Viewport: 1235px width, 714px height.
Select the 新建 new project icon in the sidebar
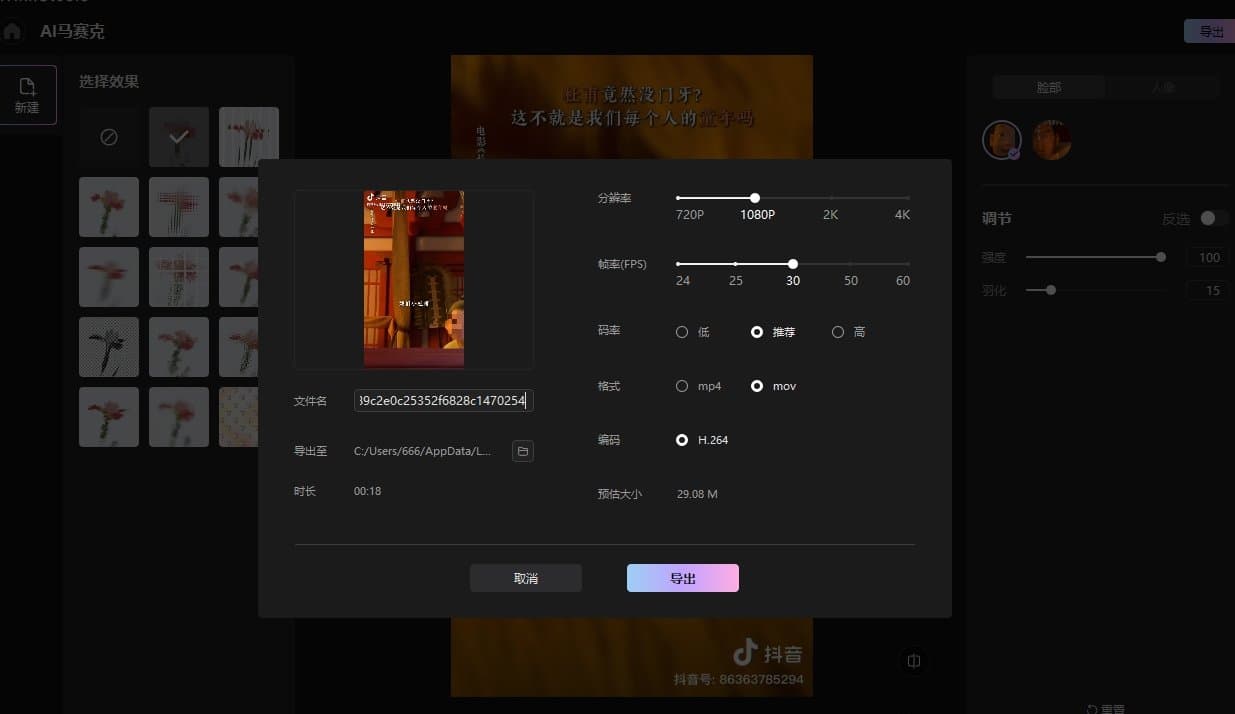pos(28,94)
